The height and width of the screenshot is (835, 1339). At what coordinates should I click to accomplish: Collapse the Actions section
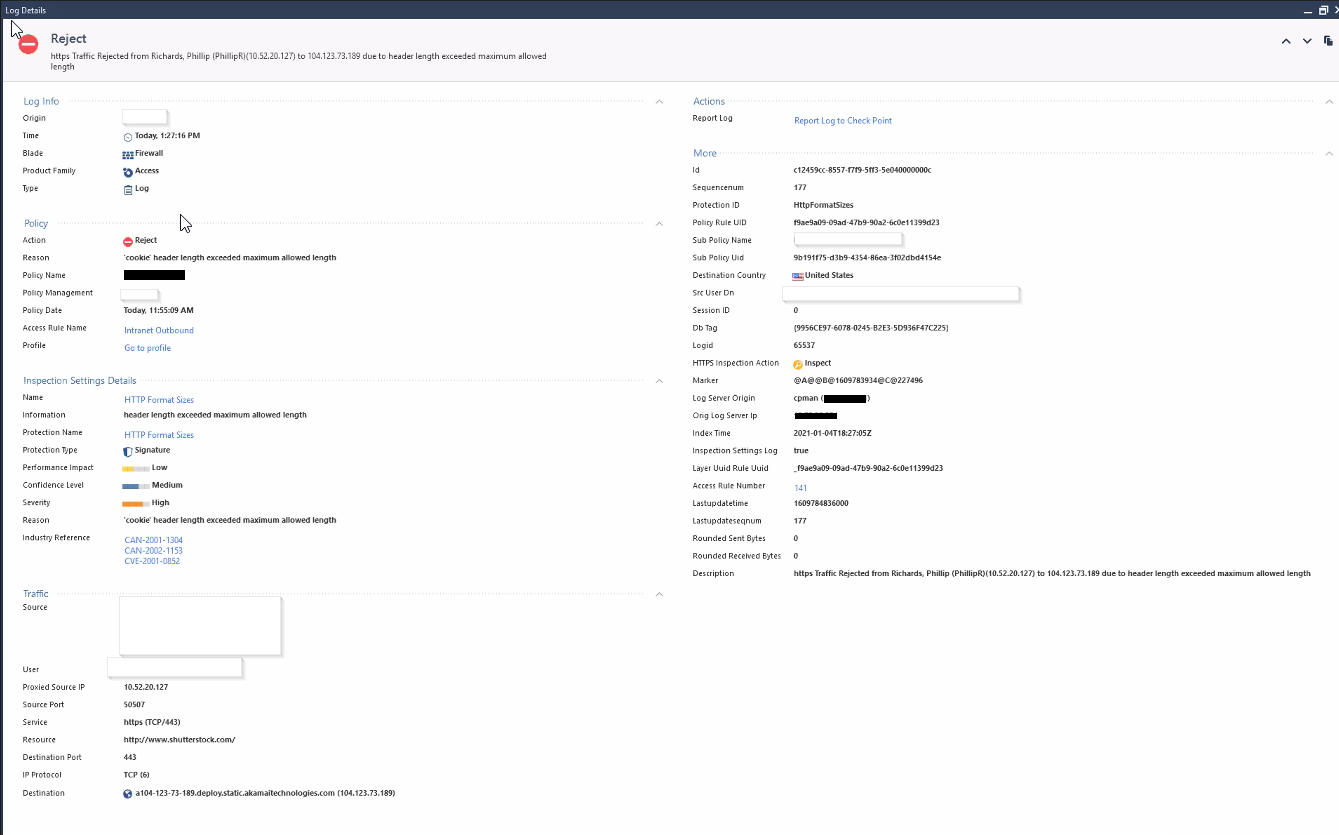pyautogui.click(x=1329, y=102)
